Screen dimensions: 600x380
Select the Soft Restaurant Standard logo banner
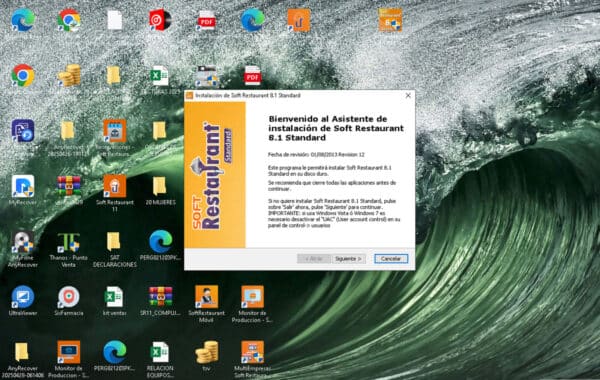tap(215, 175)
